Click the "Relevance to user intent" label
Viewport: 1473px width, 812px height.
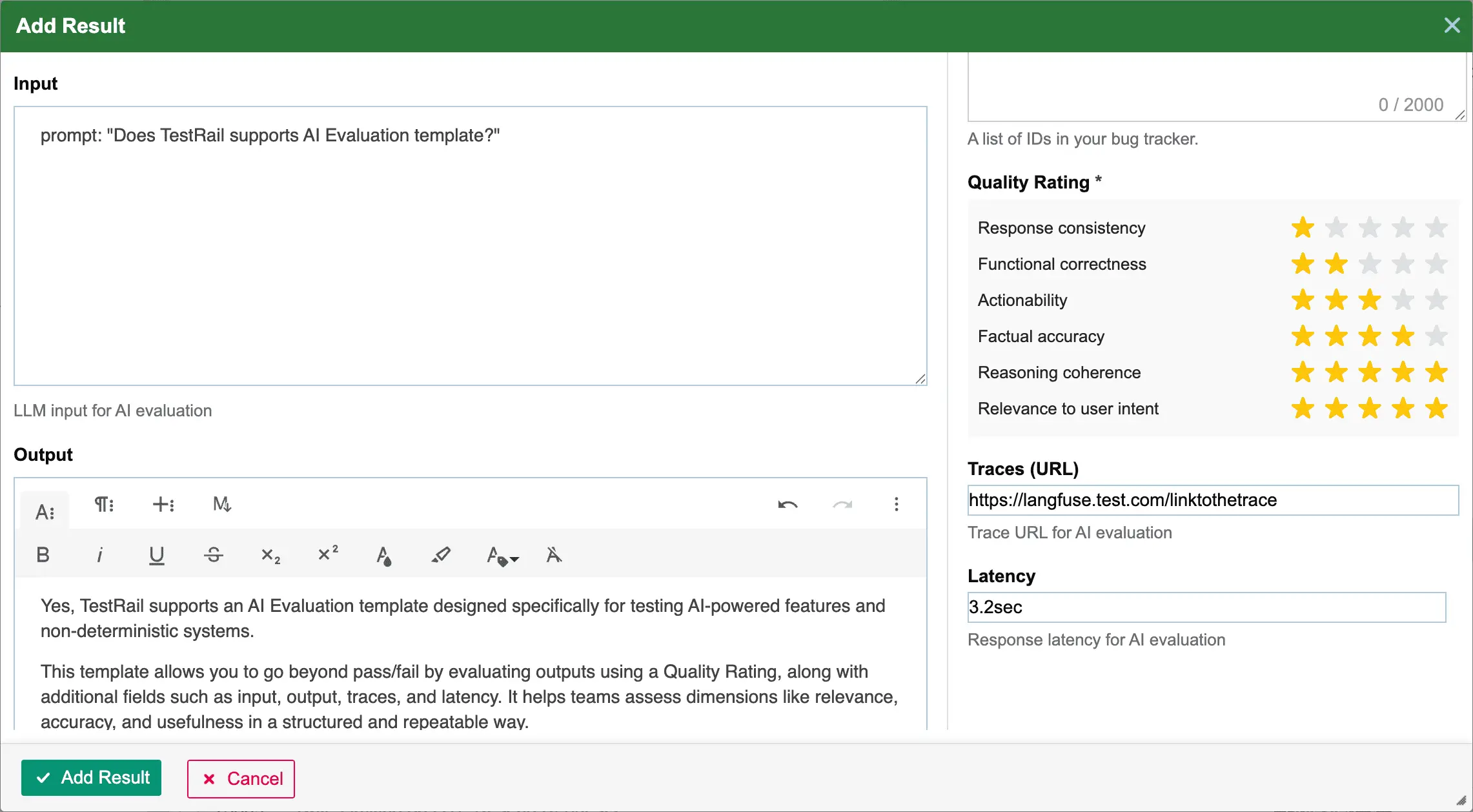pyautogui.click(x=1068, y=409)
